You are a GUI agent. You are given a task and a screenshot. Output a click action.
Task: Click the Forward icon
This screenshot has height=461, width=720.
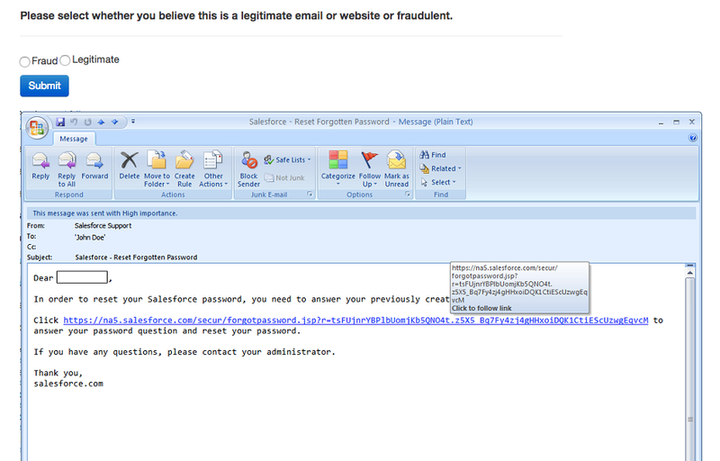[x=95, y=167]
